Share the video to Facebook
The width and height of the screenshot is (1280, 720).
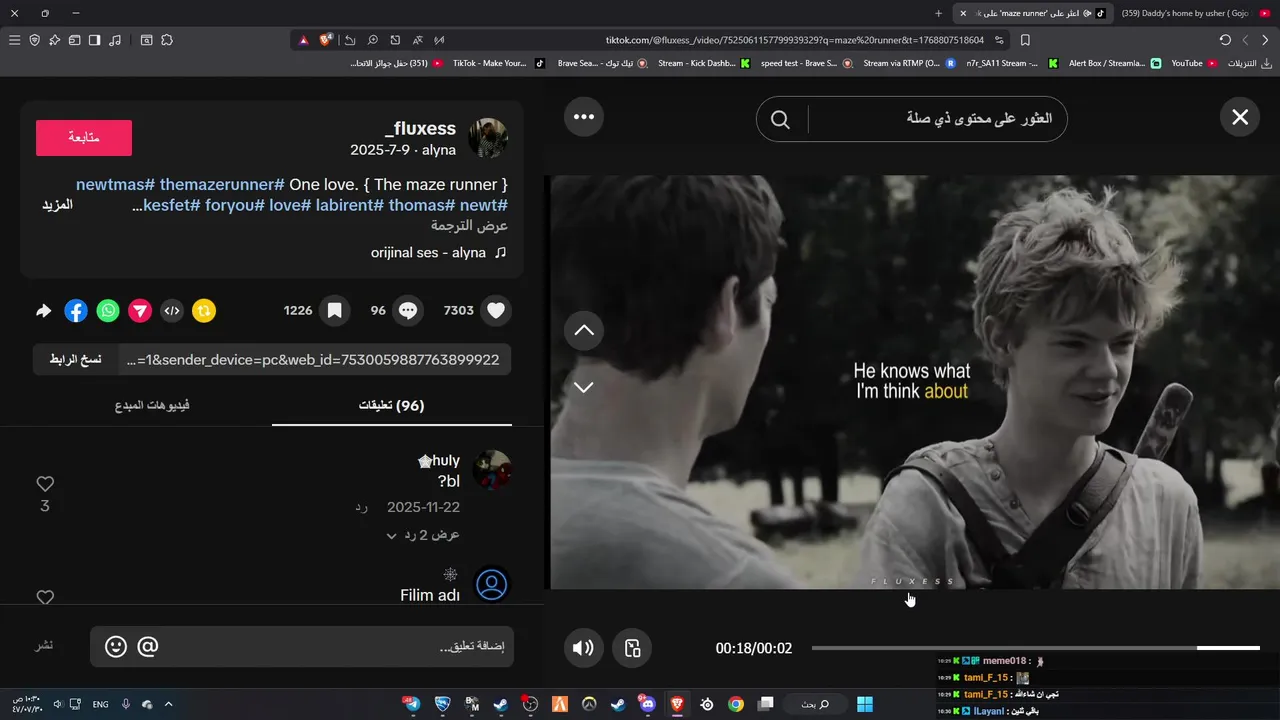(x=76, y=310)
